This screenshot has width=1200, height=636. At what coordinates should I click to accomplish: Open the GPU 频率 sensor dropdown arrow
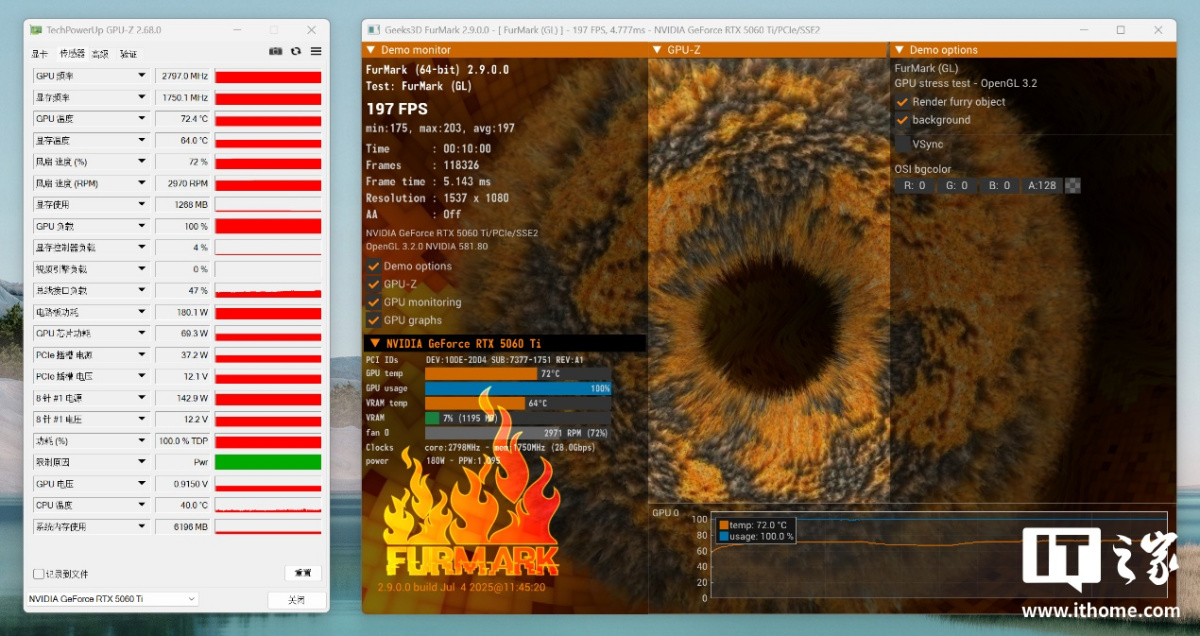[141, 76]
